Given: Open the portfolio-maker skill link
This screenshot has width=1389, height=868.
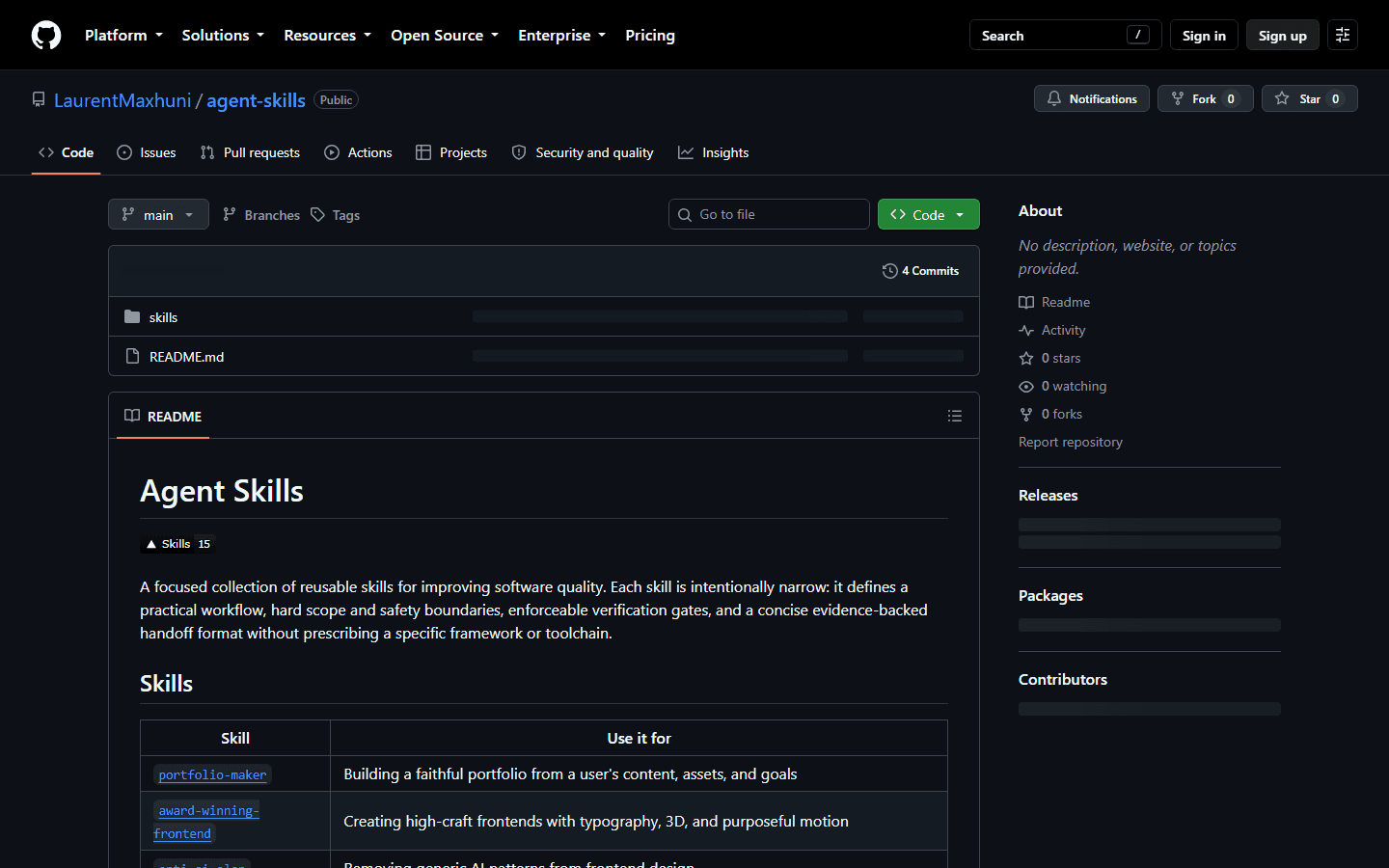Looking at the screenshot, I should [x=212, y=774].
